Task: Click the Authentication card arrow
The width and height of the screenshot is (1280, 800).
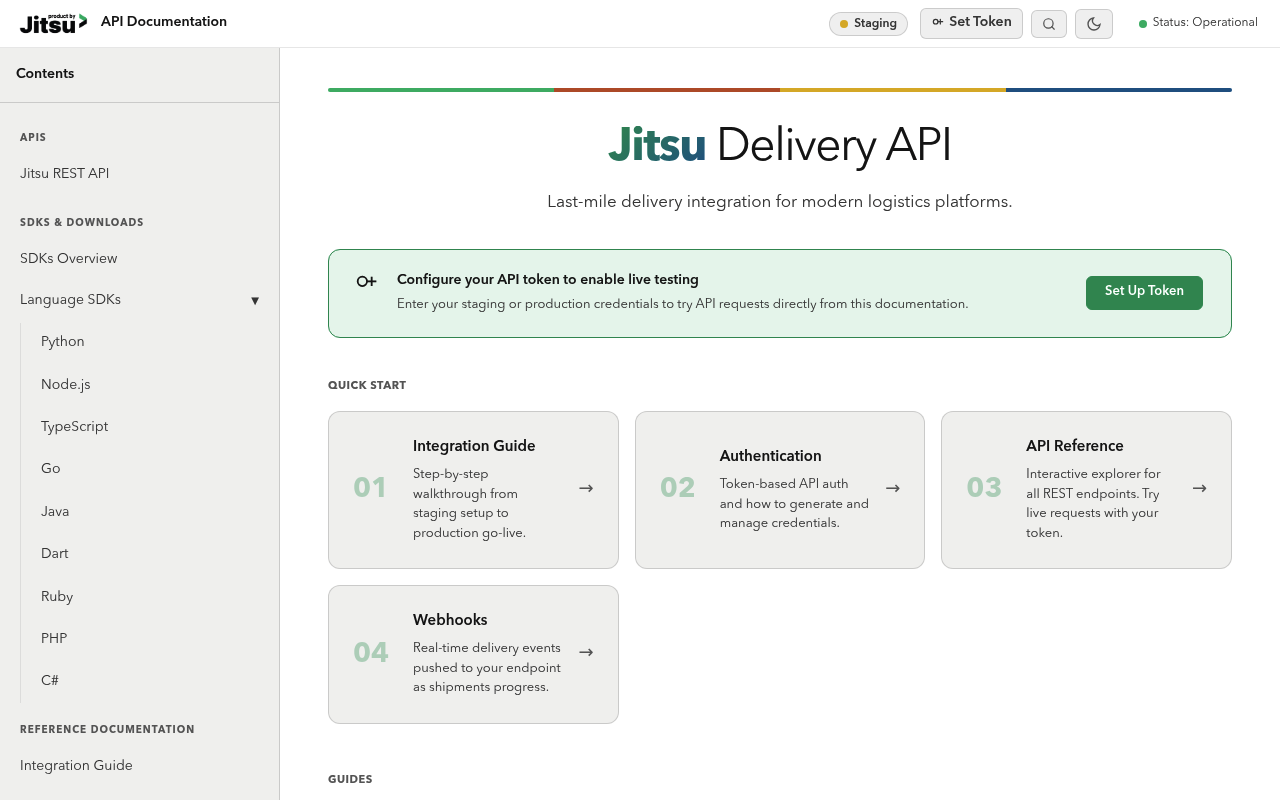Action: click(x=893, y=488)
